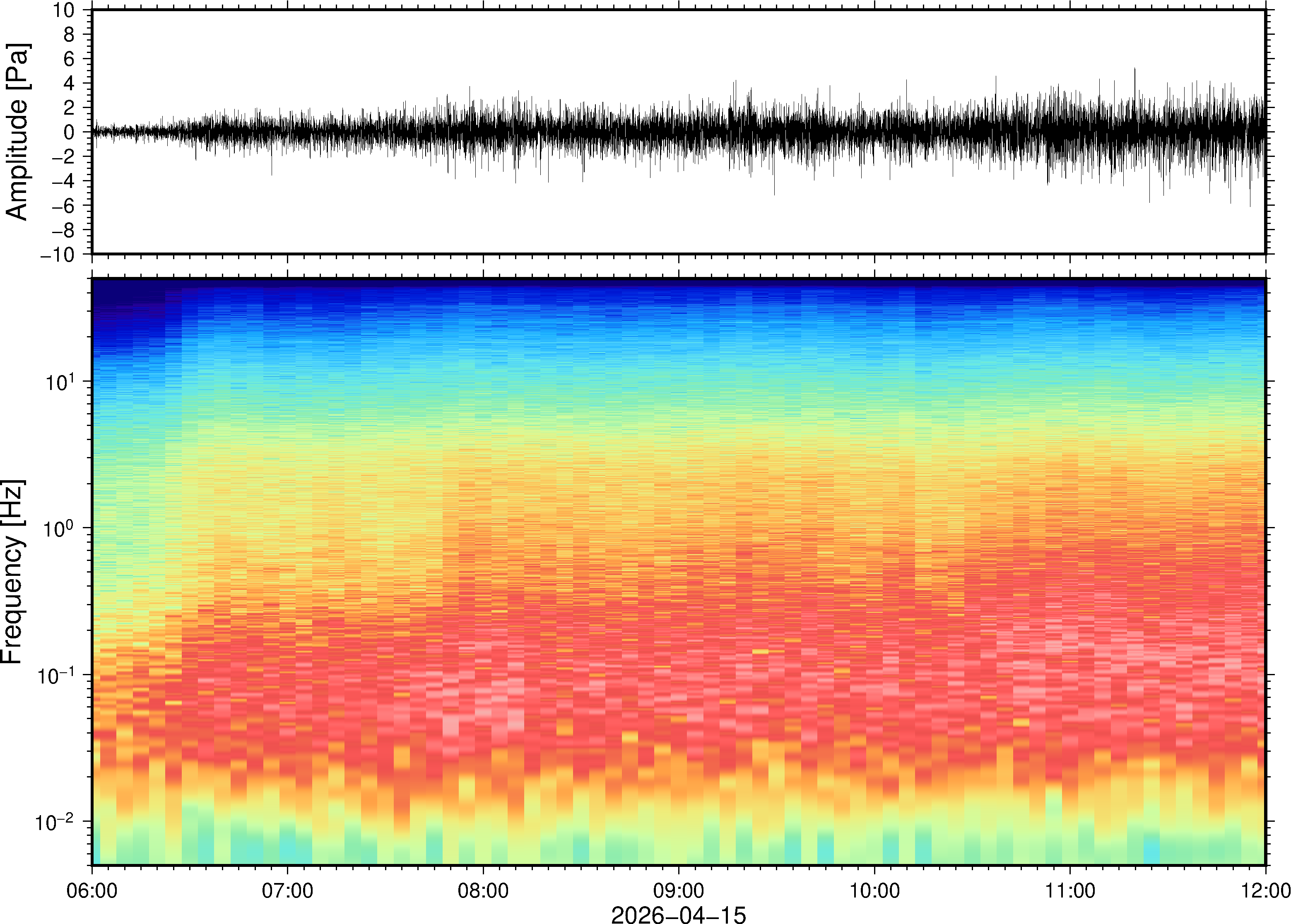This screenshot has height=924, width=1291.
Task: Click the Amplitude [Pa] axis title
Action: click(x=17, y=132)
